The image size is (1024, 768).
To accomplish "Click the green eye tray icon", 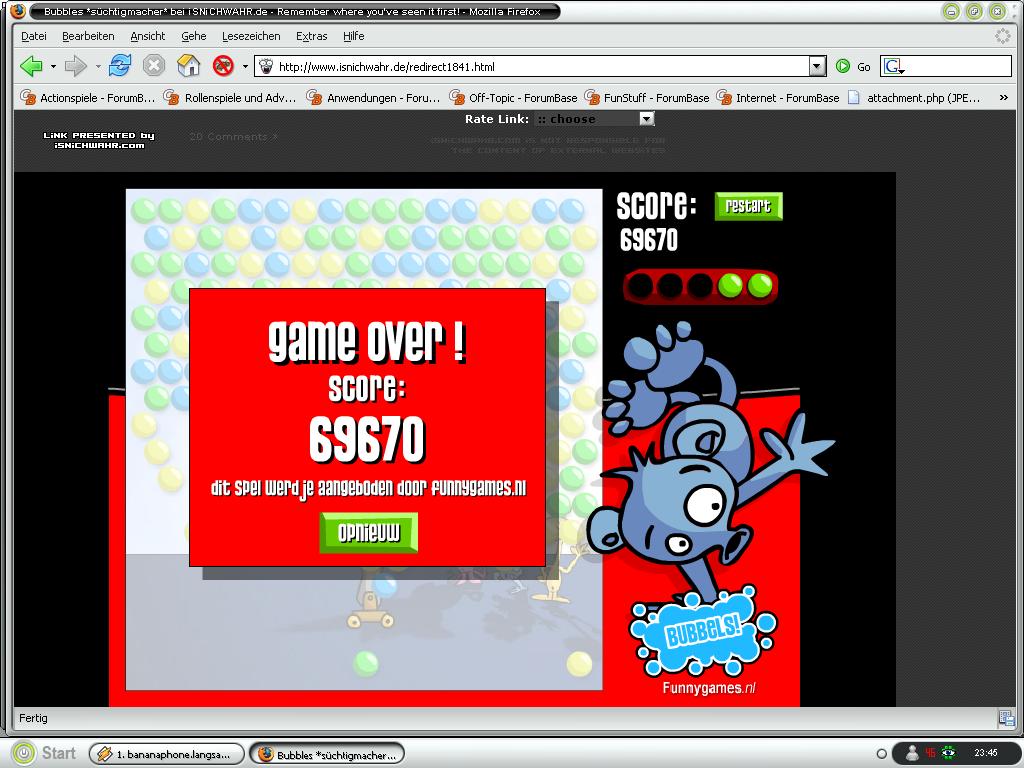I will coord(948,753).
